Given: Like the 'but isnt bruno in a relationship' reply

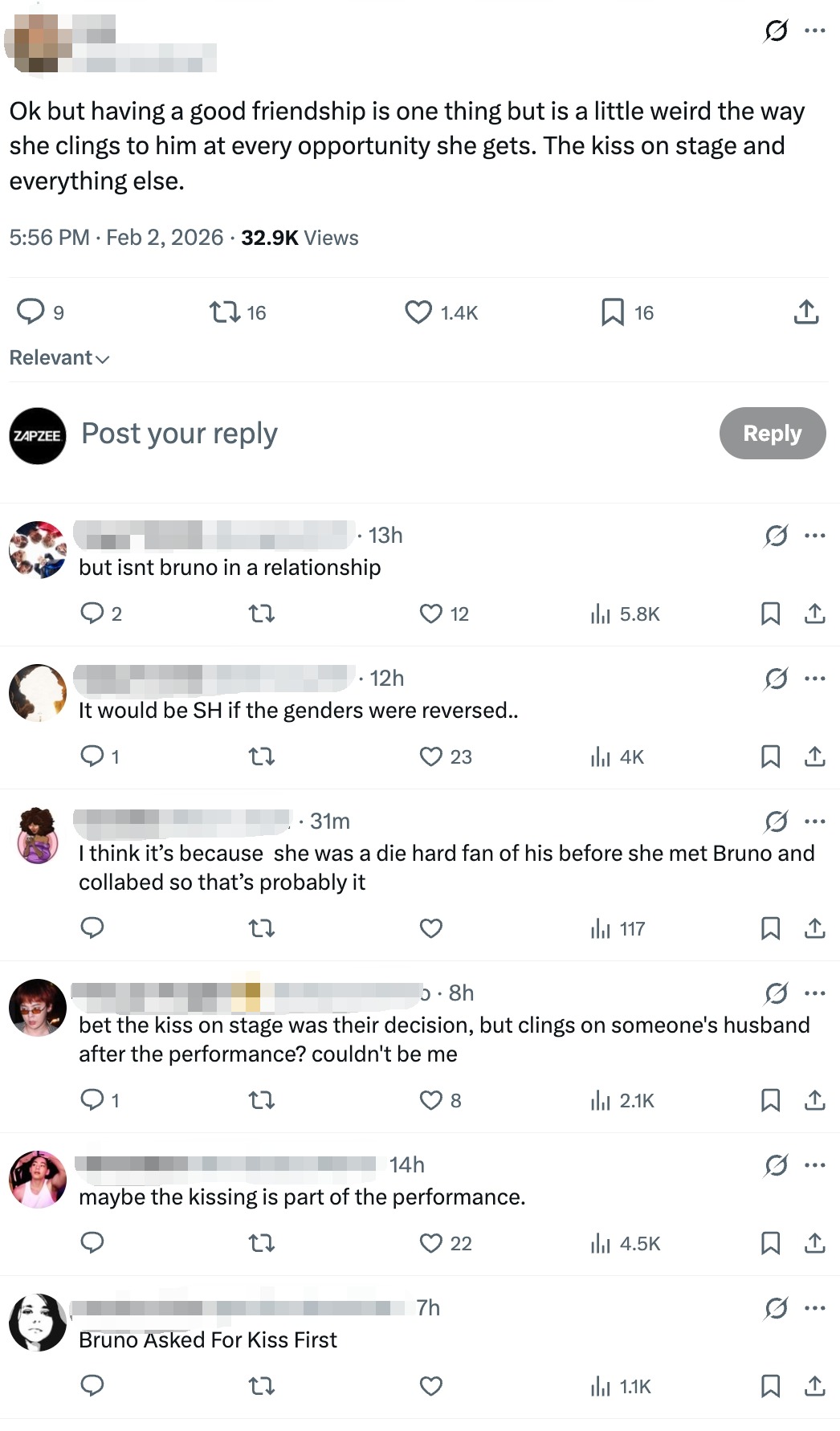Looking at the screenshot, I should (x=431, y=614).
